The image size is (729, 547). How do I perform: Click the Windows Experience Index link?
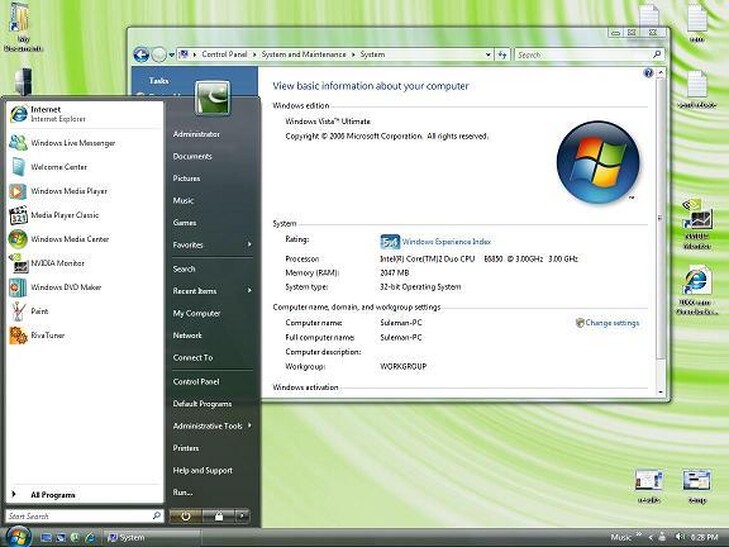click(446, 242)
